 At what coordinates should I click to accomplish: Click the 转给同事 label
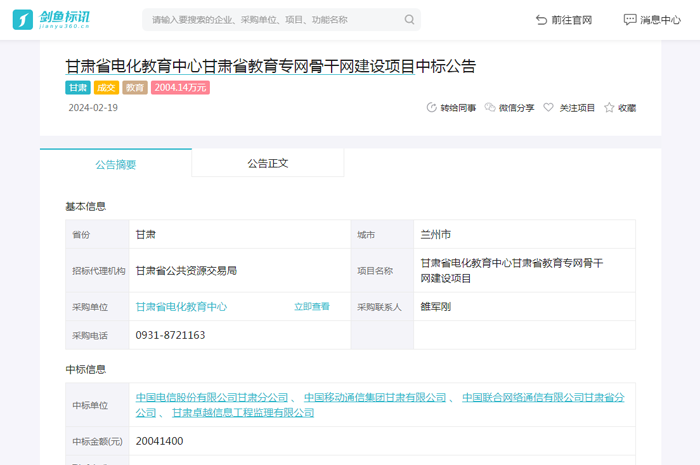coord(458,108)
